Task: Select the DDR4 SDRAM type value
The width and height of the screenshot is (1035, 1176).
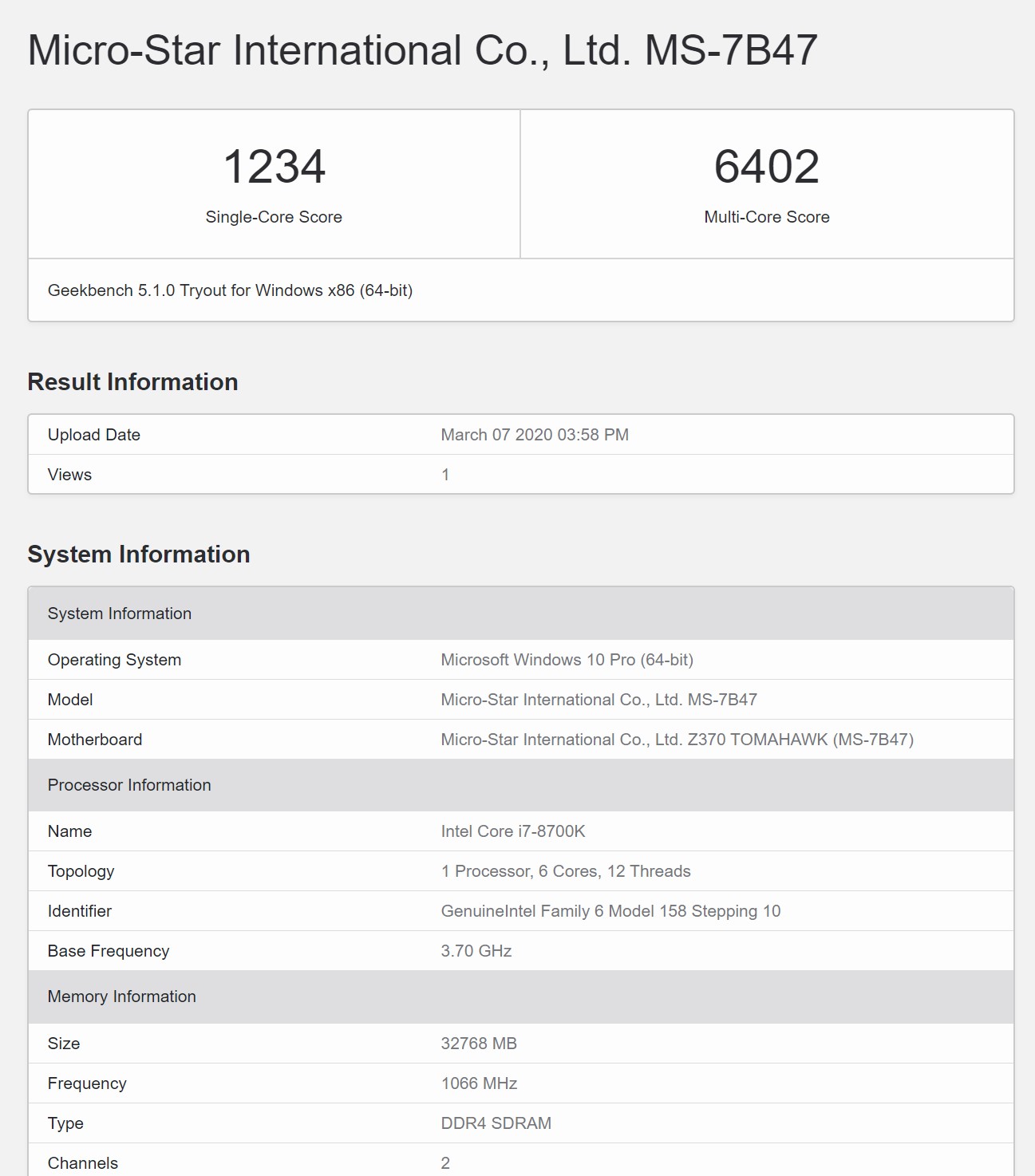Action: [496, 1123]
